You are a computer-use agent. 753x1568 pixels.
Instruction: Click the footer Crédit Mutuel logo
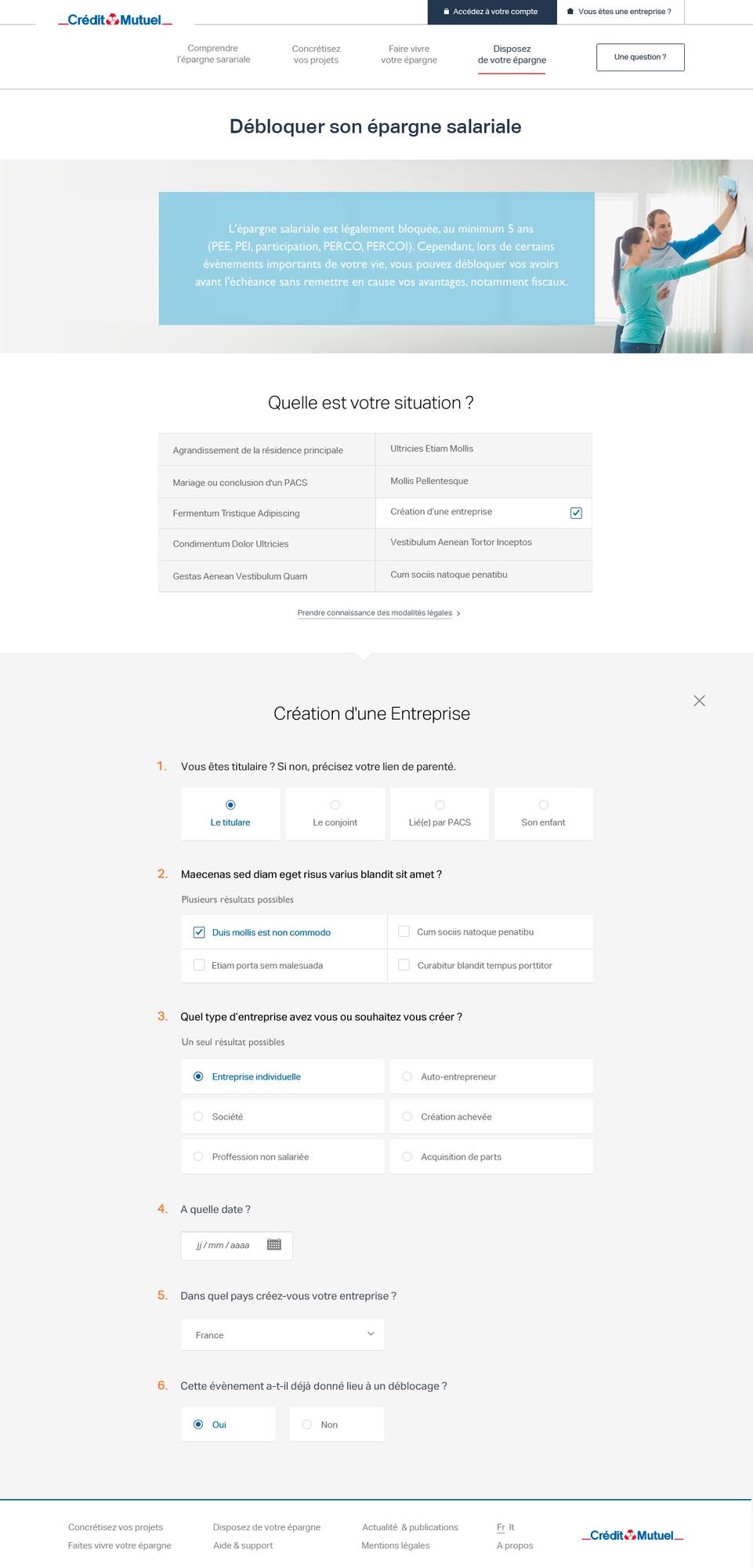tap(632, 1535)
